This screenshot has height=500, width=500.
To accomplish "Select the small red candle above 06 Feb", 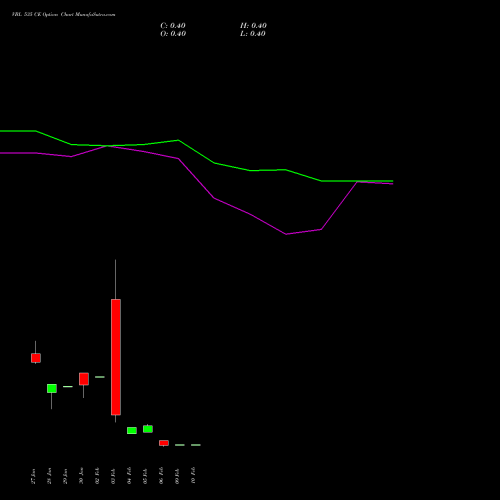I will point(164,443).
